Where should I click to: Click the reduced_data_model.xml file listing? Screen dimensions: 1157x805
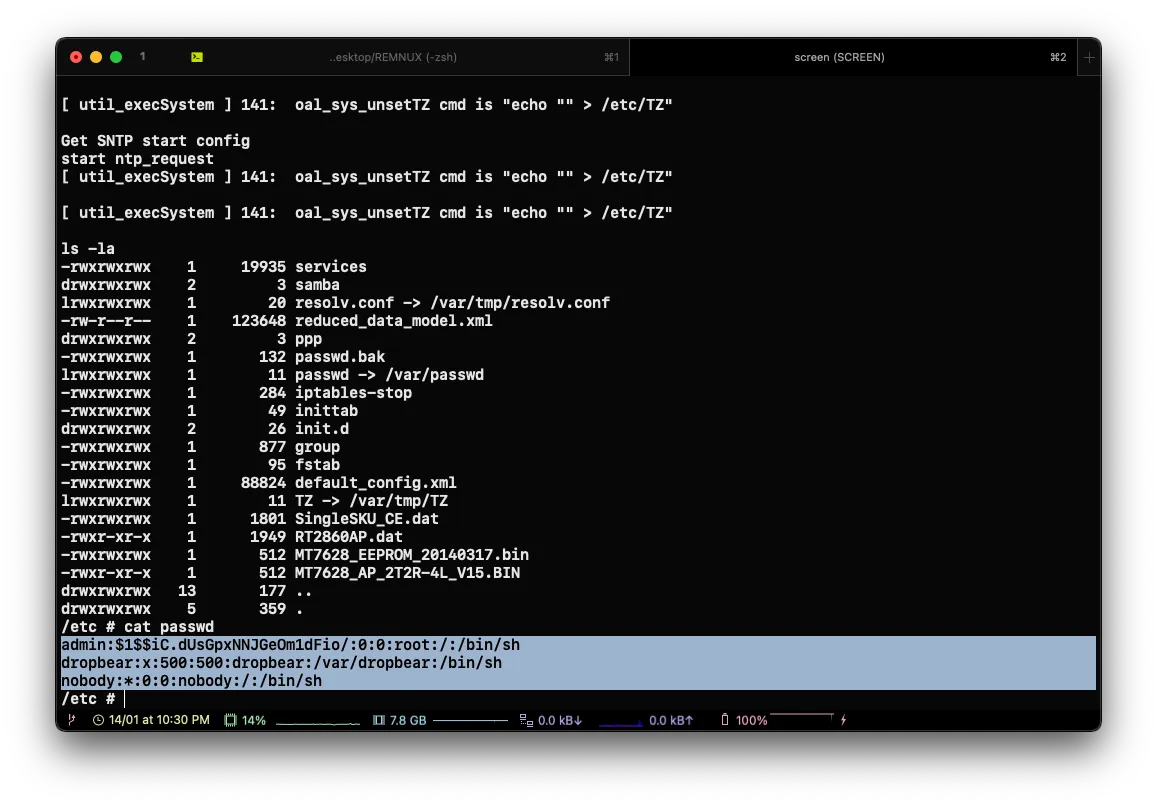tap(393, 321)
